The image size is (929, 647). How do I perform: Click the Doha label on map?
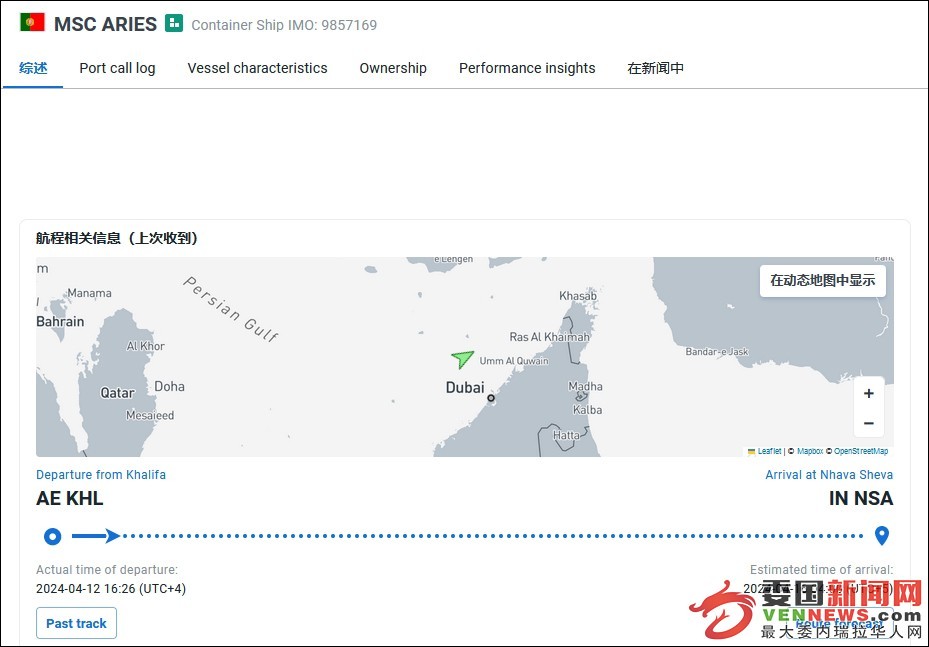click(169, 386)
